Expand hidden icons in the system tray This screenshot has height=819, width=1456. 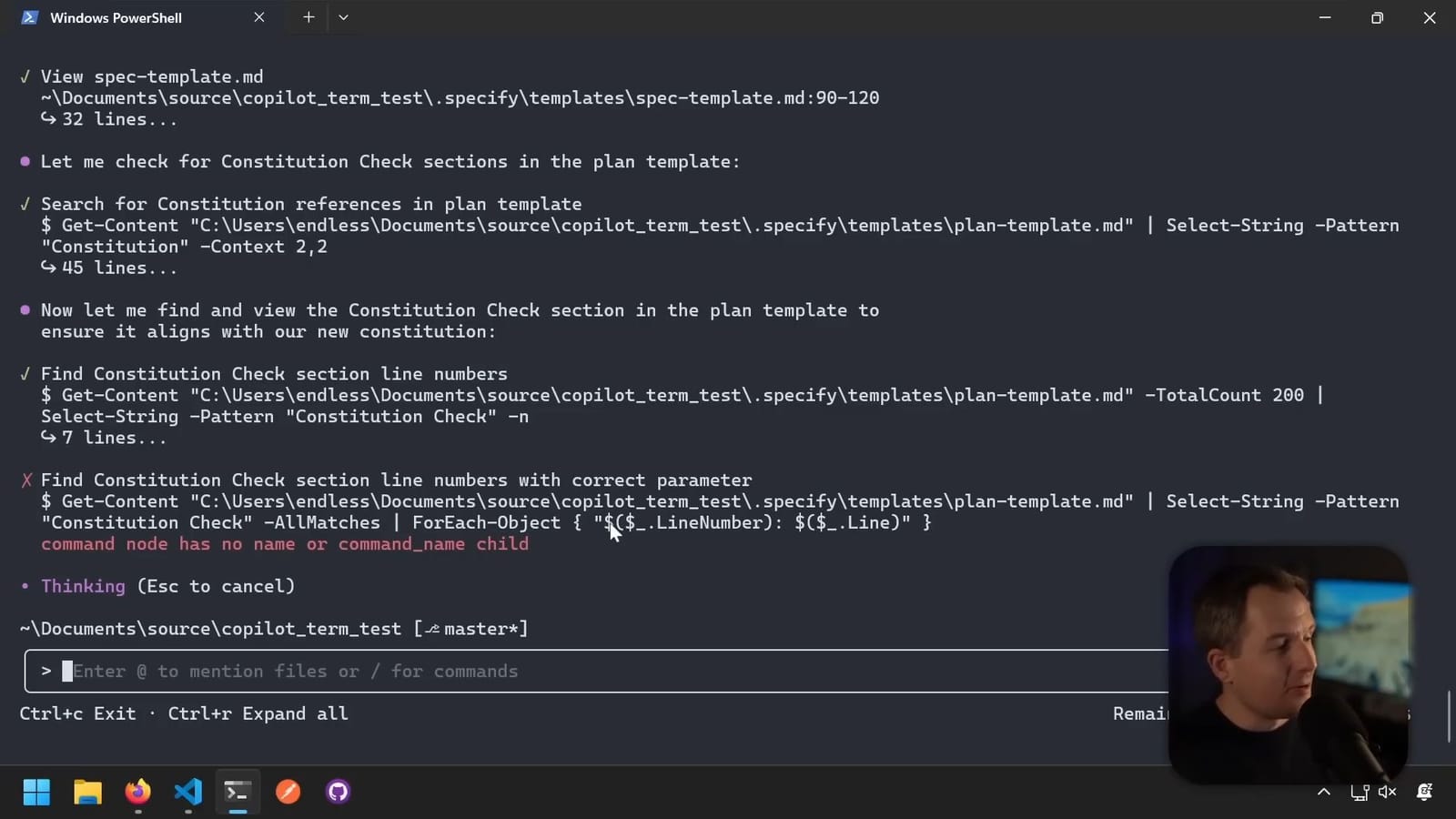[x=1324, y=792]
